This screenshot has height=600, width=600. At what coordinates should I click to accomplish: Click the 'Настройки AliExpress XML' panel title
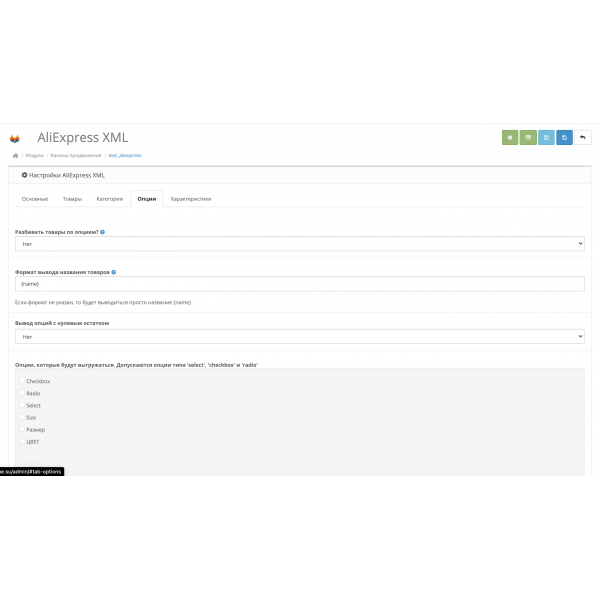click(x=67, y=175)
